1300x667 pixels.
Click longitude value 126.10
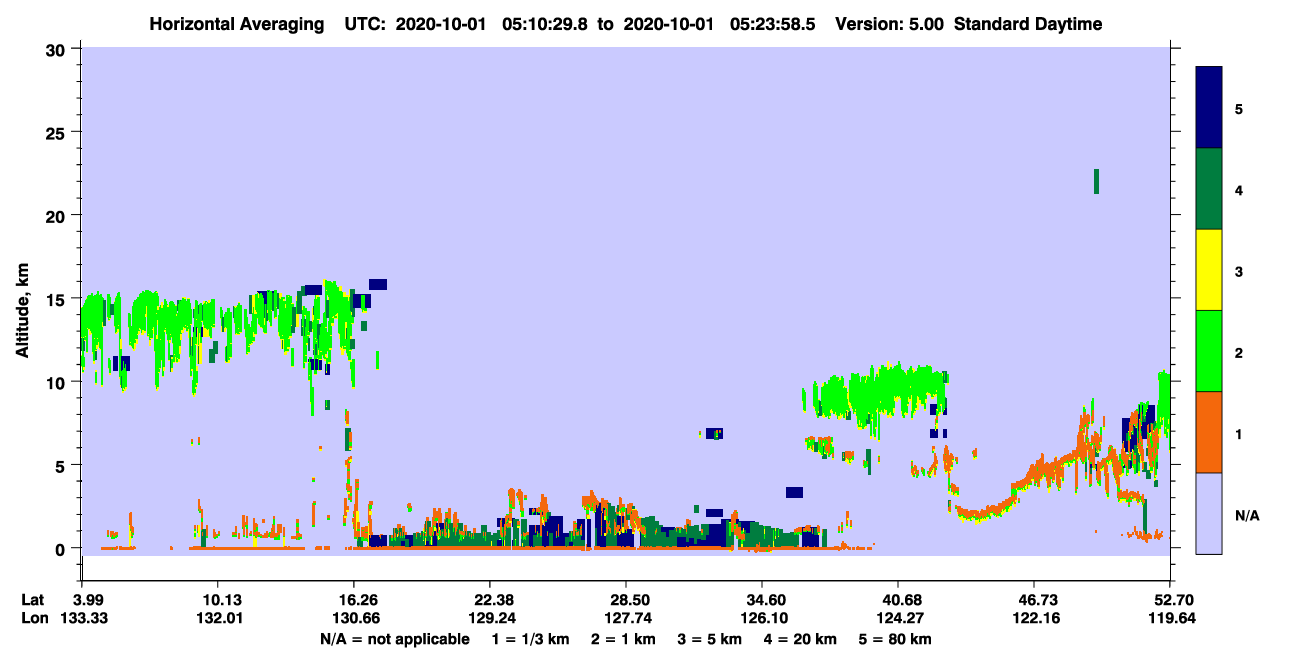point(762,618)
